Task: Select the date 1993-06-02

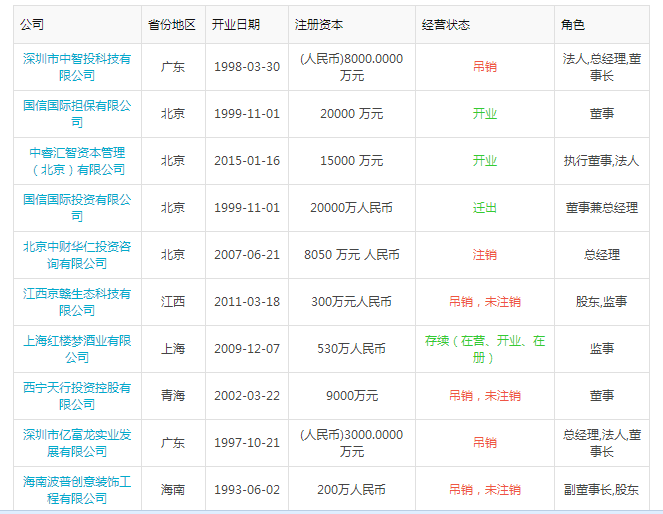Action: [x=247, y=489]
